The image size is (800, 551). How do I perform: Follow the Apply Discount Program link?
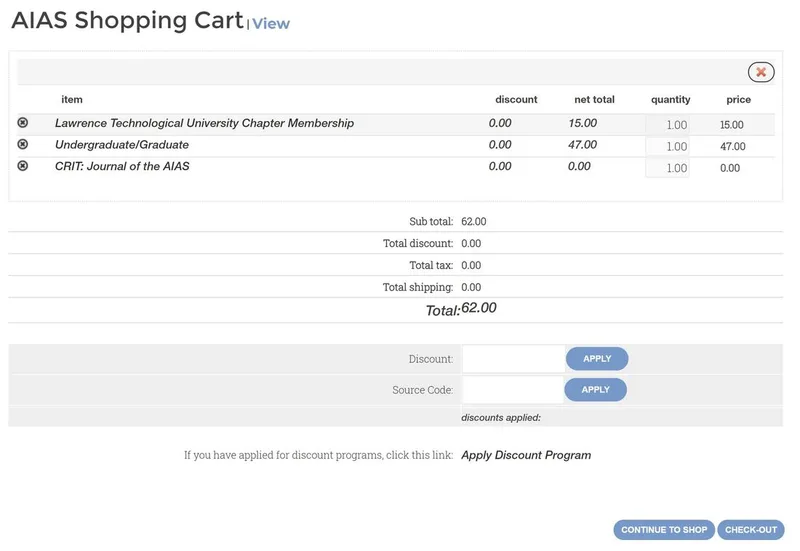526,455
